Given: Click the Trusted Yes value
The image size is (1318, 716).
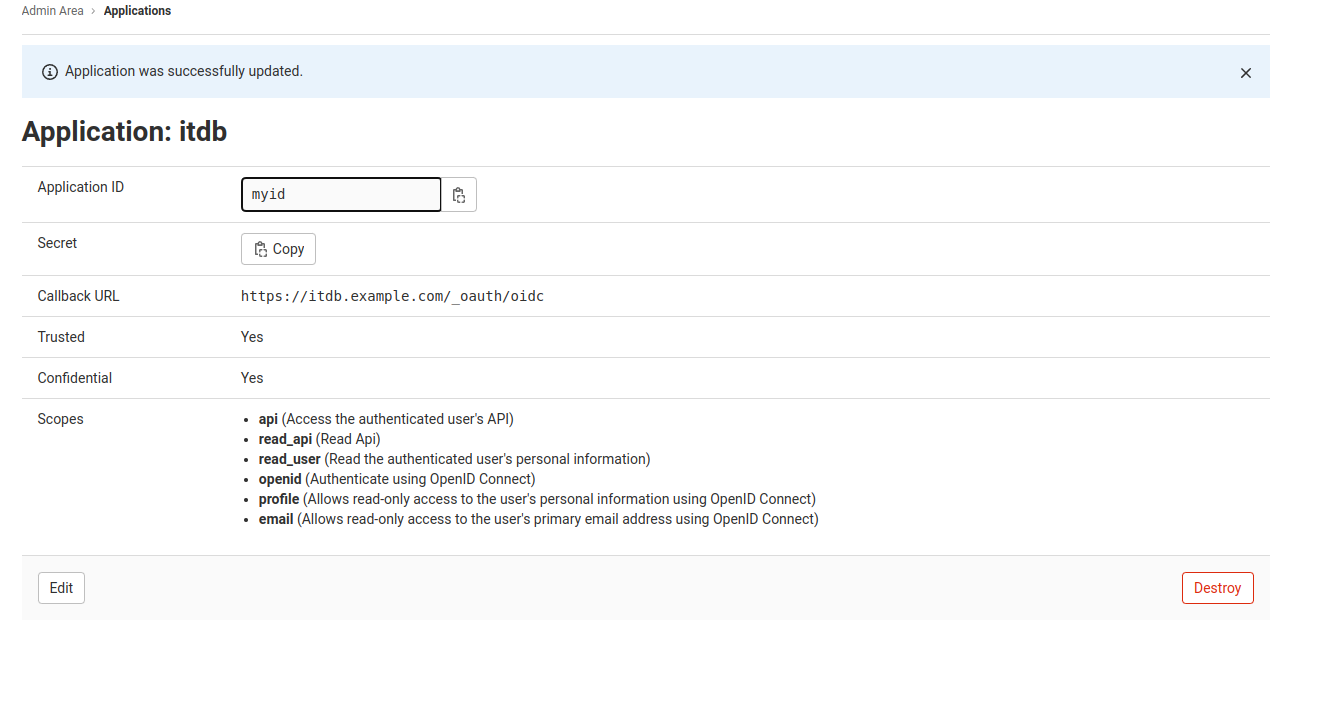Looking at the screenshot, I should [x=251, y=336].
